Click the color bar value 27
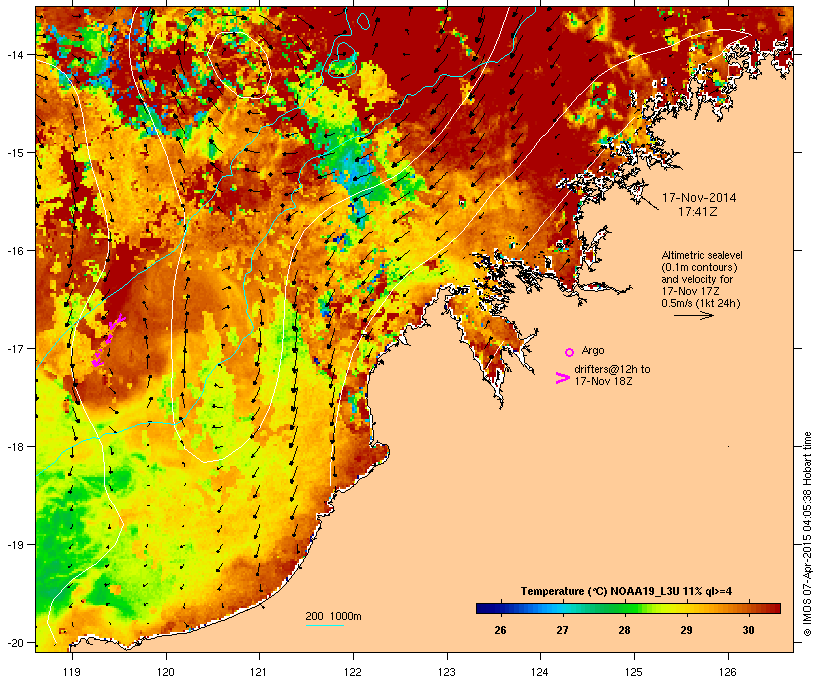This screenshot has width=820, height=680. (x=562, y=630)
